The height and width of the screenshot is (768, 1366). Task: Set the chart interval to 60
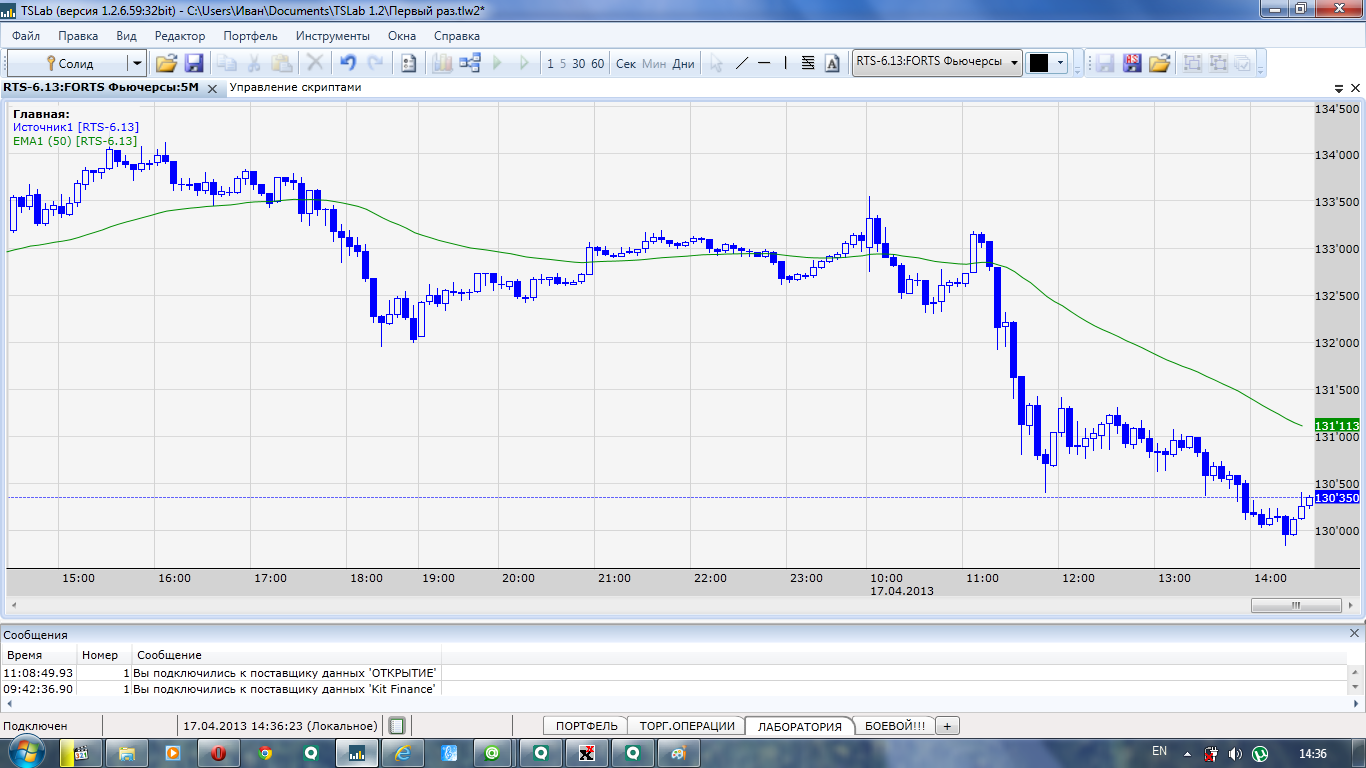598,63
